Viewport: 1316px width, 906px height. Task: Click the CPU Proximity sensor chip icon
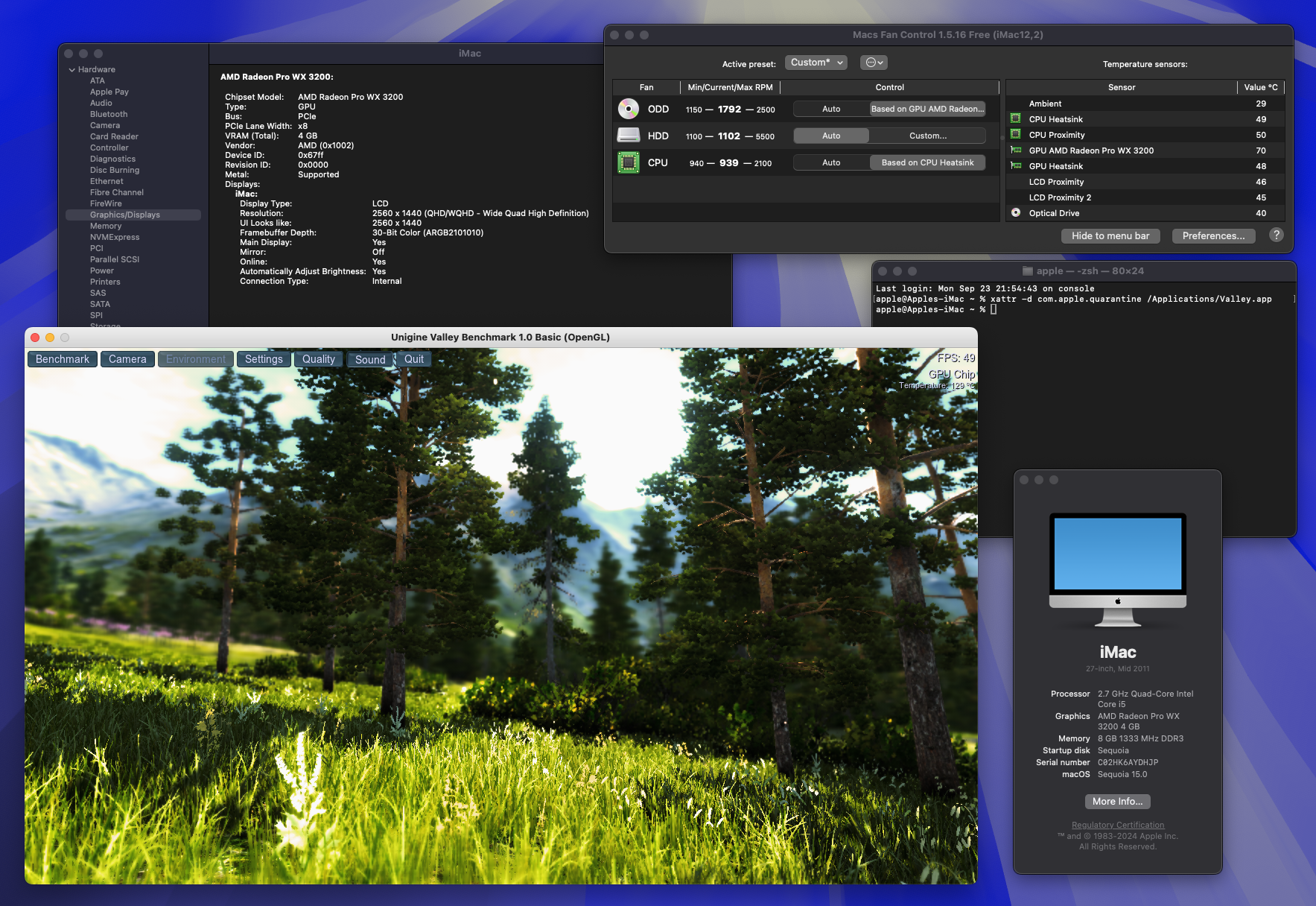[x=1015, y=134]
